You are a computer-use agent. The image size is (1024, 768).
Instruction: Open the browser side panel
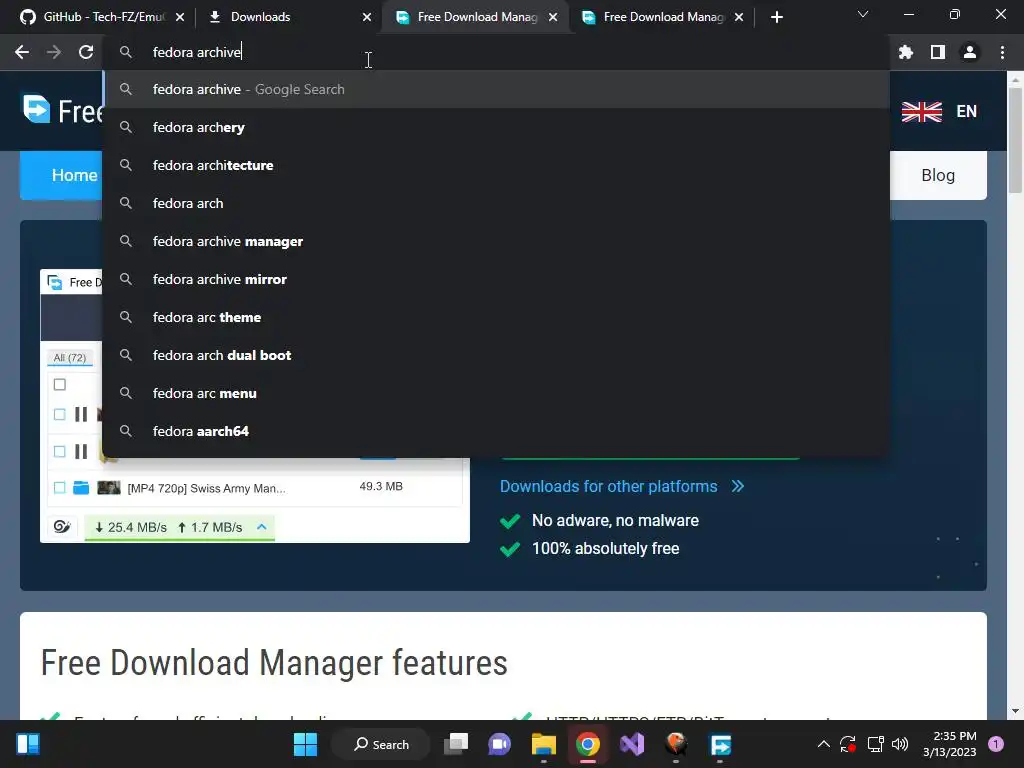pos(938,52)
